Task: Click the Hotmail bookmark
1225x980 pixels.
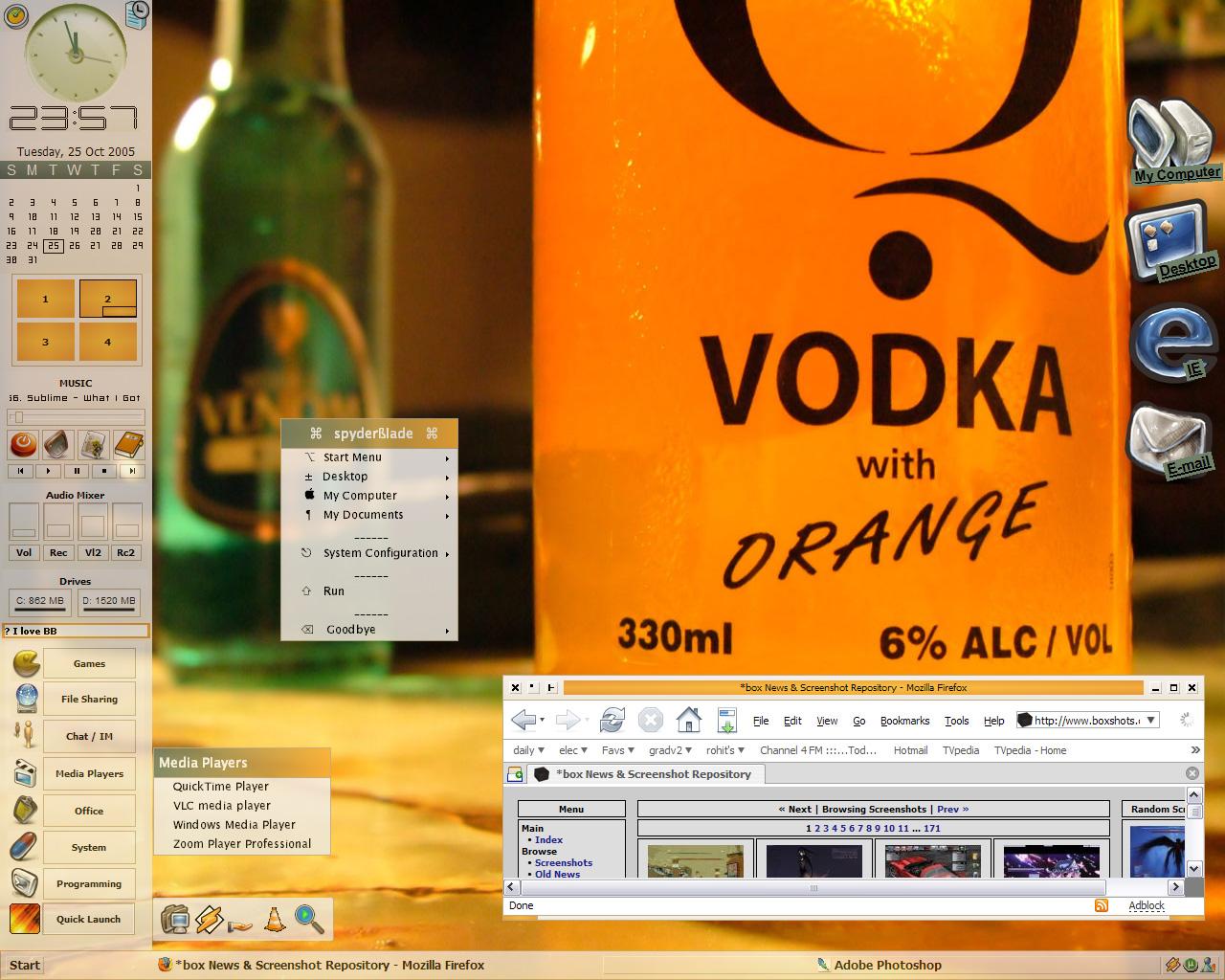Action: pos(910,750)
